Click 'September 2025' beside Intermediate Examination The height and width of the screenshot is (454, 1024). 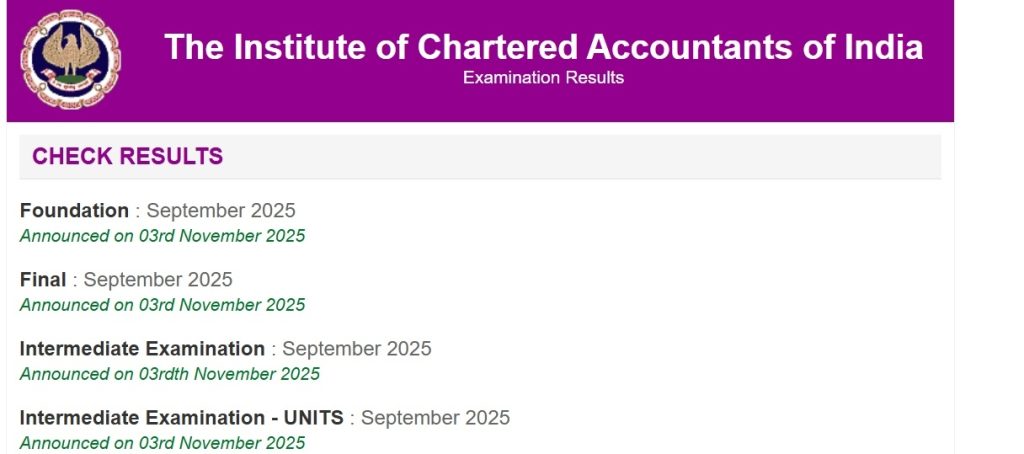coord(357,349)
